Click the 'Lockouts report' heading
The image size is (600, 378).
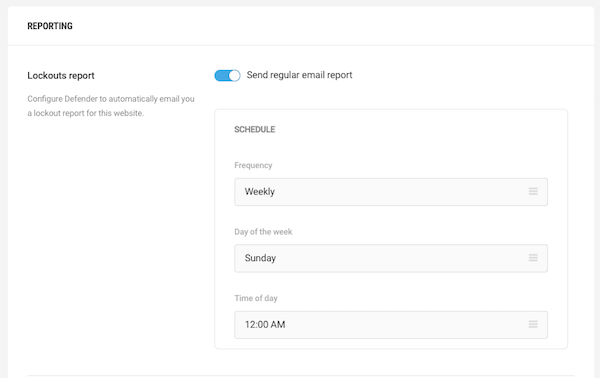(x=61, y=75)
